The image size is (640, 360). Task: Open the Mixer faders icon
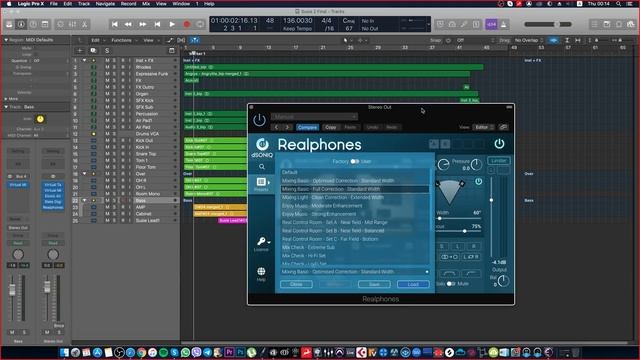72,24
